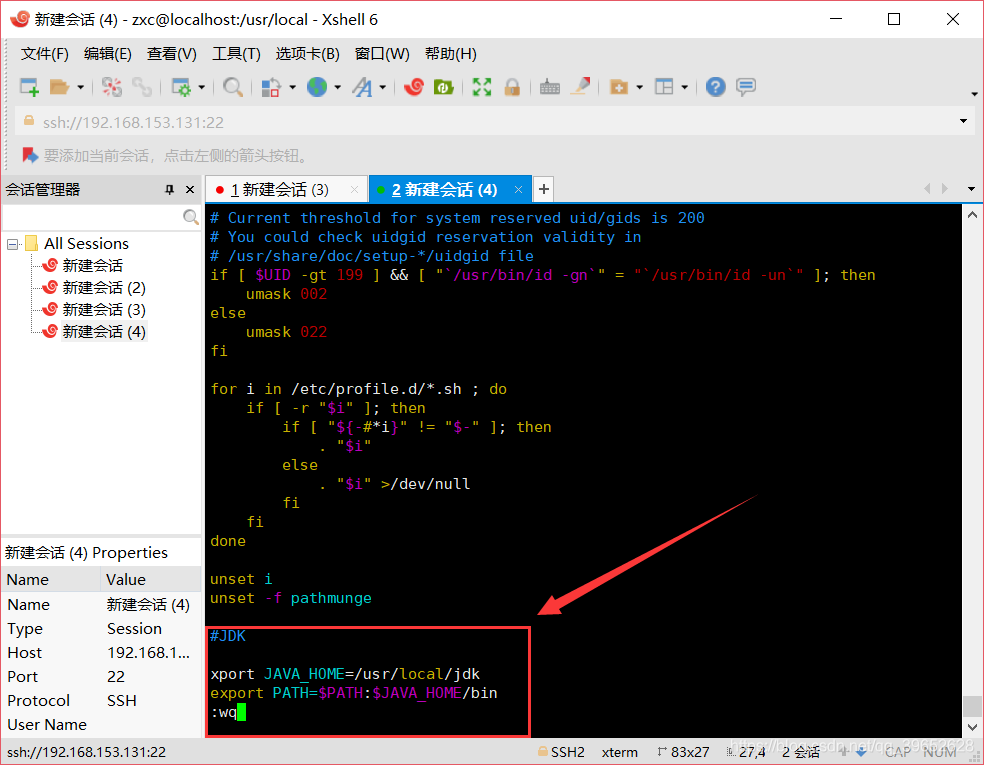Click the Value column header in Properties
Screen dimensions: 984x765
[151, 579]
